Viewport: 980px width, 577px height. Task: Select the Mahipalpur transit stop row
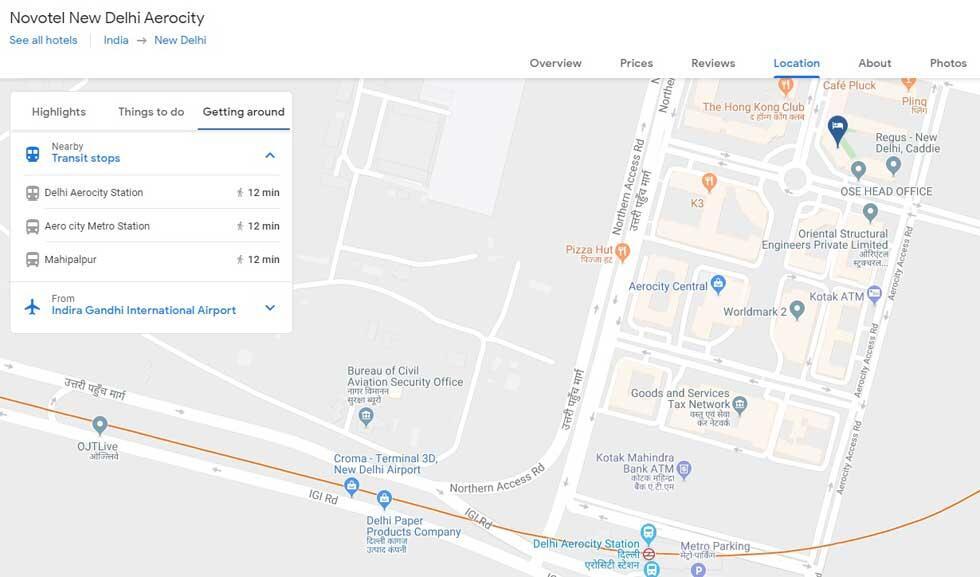pyautogui.click(x=152, y=260)
